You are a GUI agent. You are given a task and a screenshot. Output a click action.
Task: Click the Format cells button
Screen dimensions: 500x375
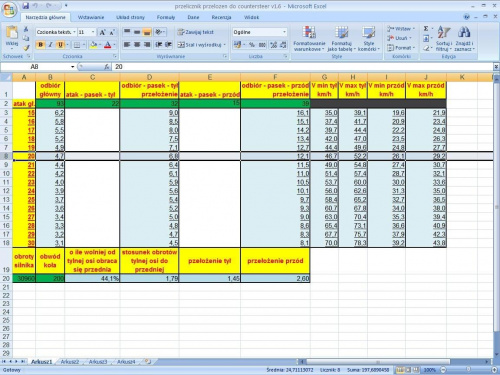click(x=401, y=48)
